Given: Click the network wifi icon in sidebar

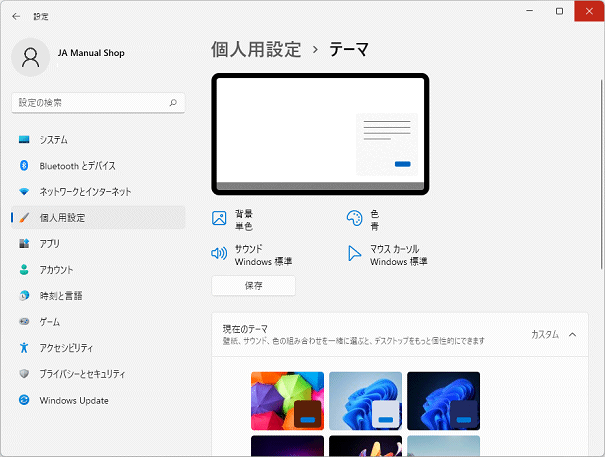Looking at the screenshot, I should (24, 191).
